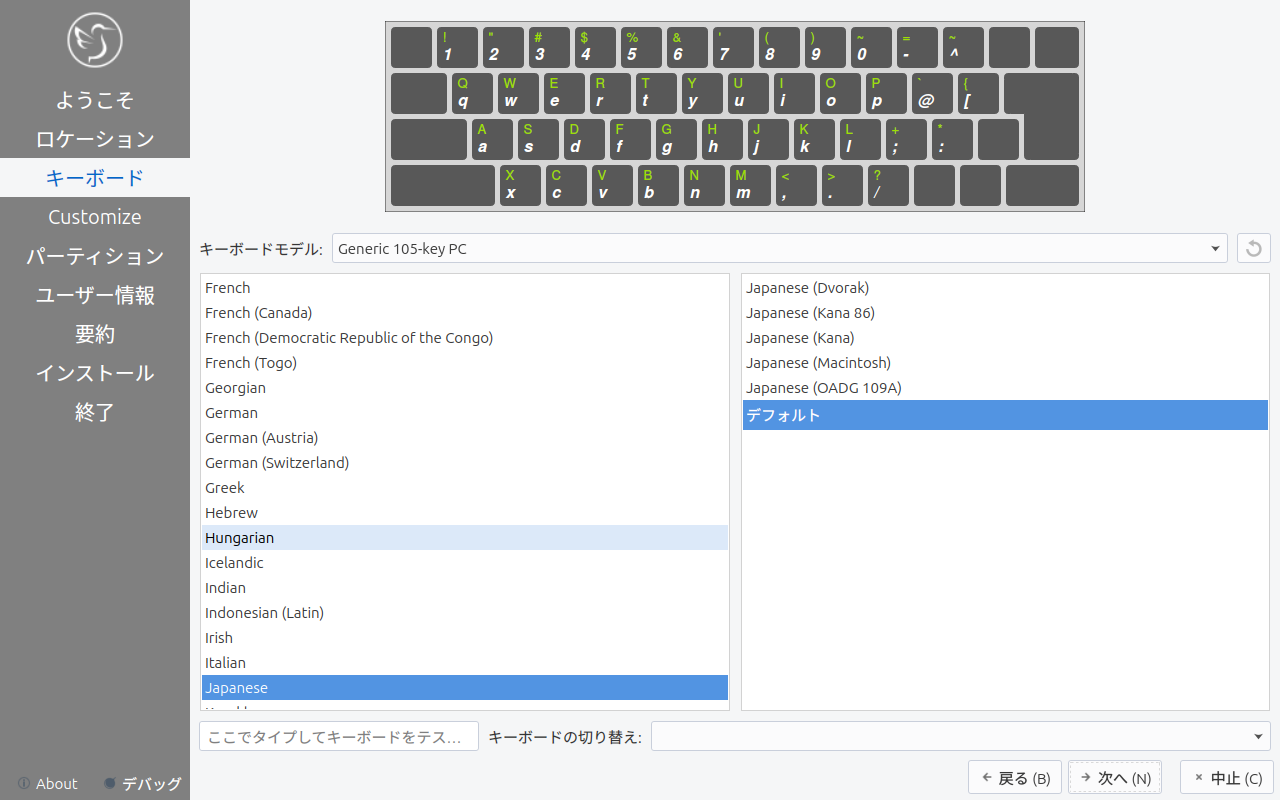Viewport: 1280px width, 800px height.
Task: Pick the Italian layout
Action: 465,663
